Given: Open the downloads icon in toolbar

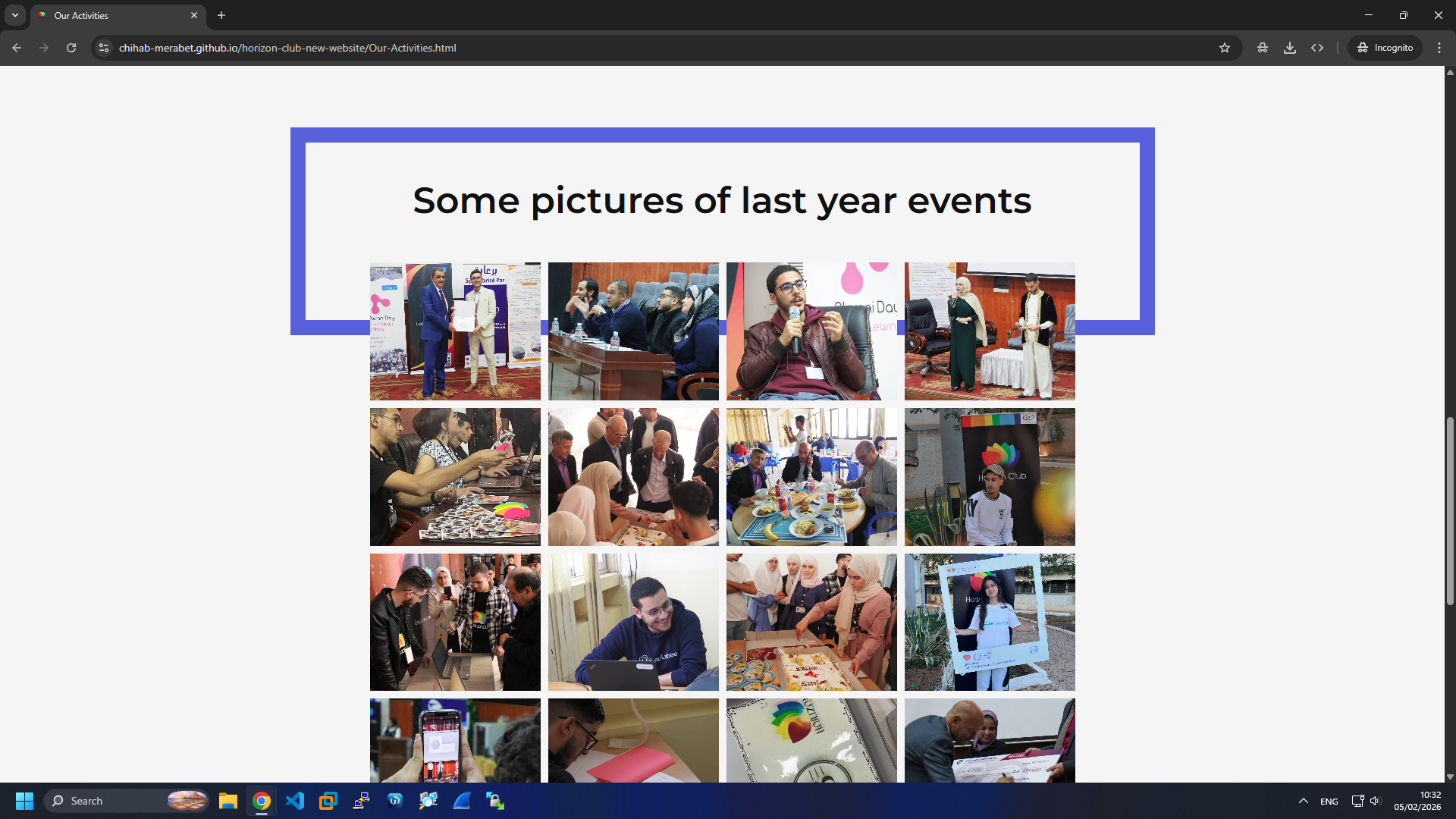Looking at the screenshot, I should 1289,48.
